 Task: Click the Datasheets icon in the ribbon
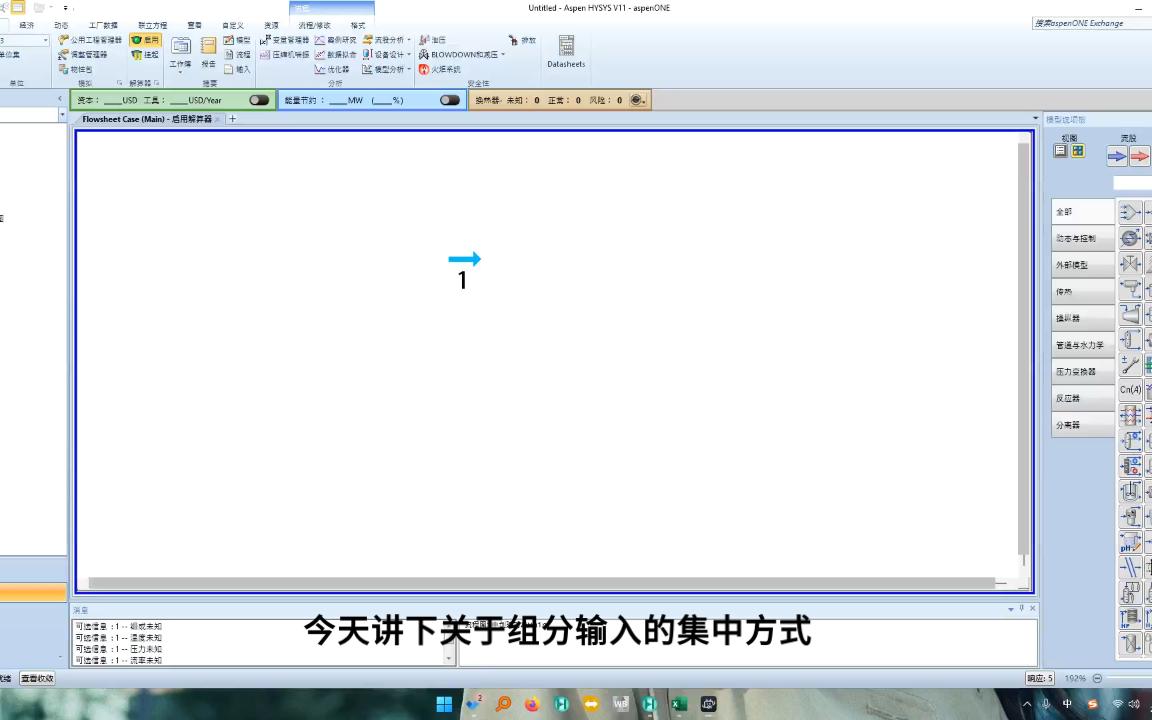coord(565,50)
